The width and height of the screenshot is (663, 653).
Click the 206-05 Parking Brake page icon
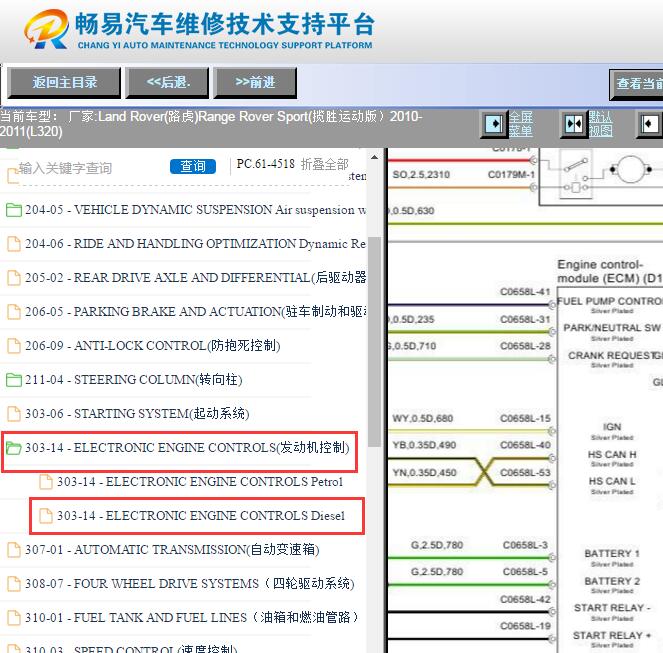[x=14, y=312]
